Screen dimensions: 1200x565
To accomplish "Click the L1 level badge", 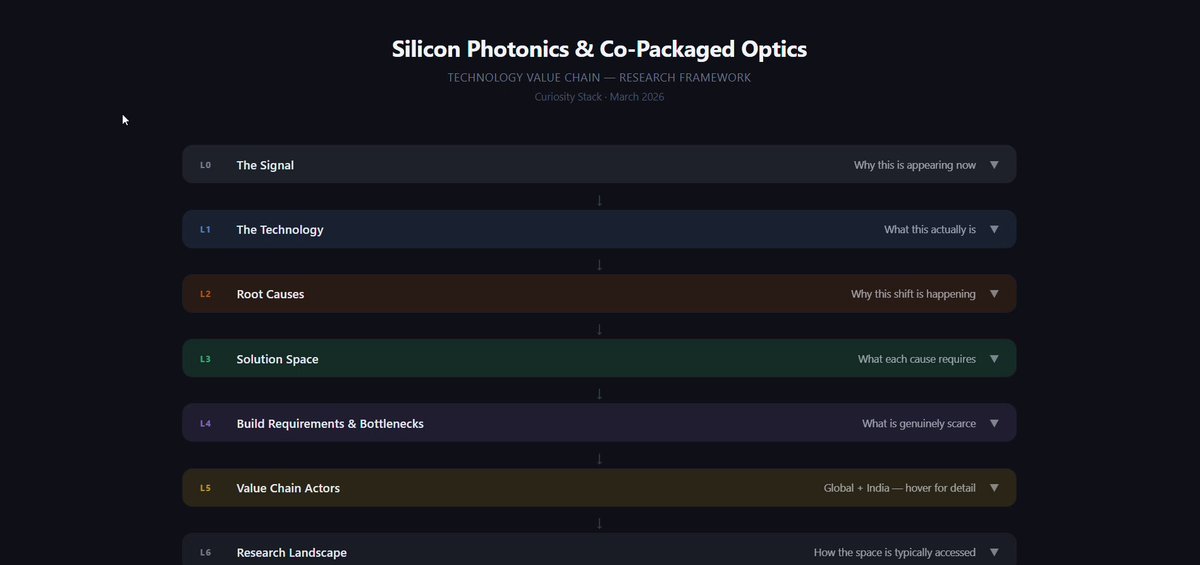I will [x=205, y=230].
